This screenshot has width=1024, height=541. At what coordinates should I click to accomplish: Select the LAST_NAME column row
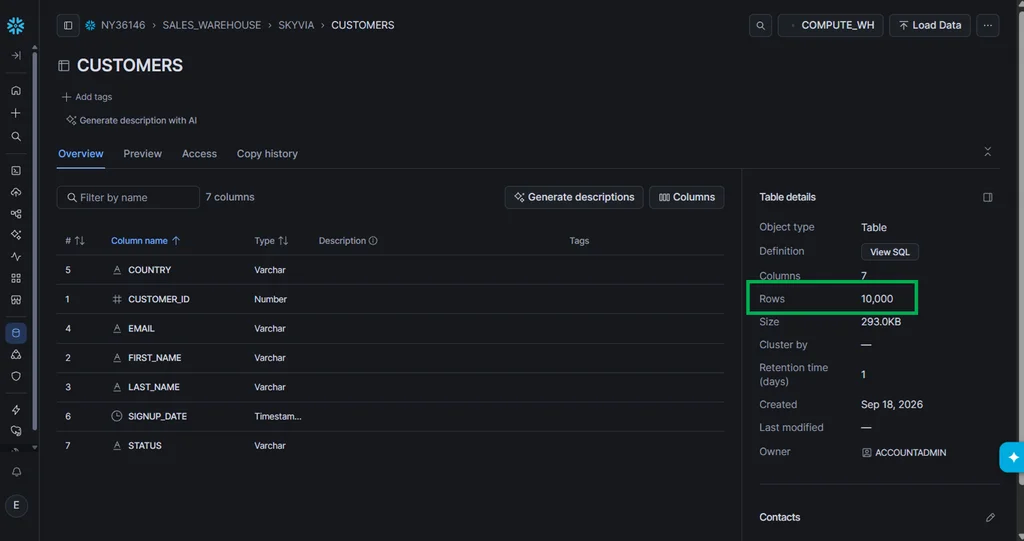point(390,387)
